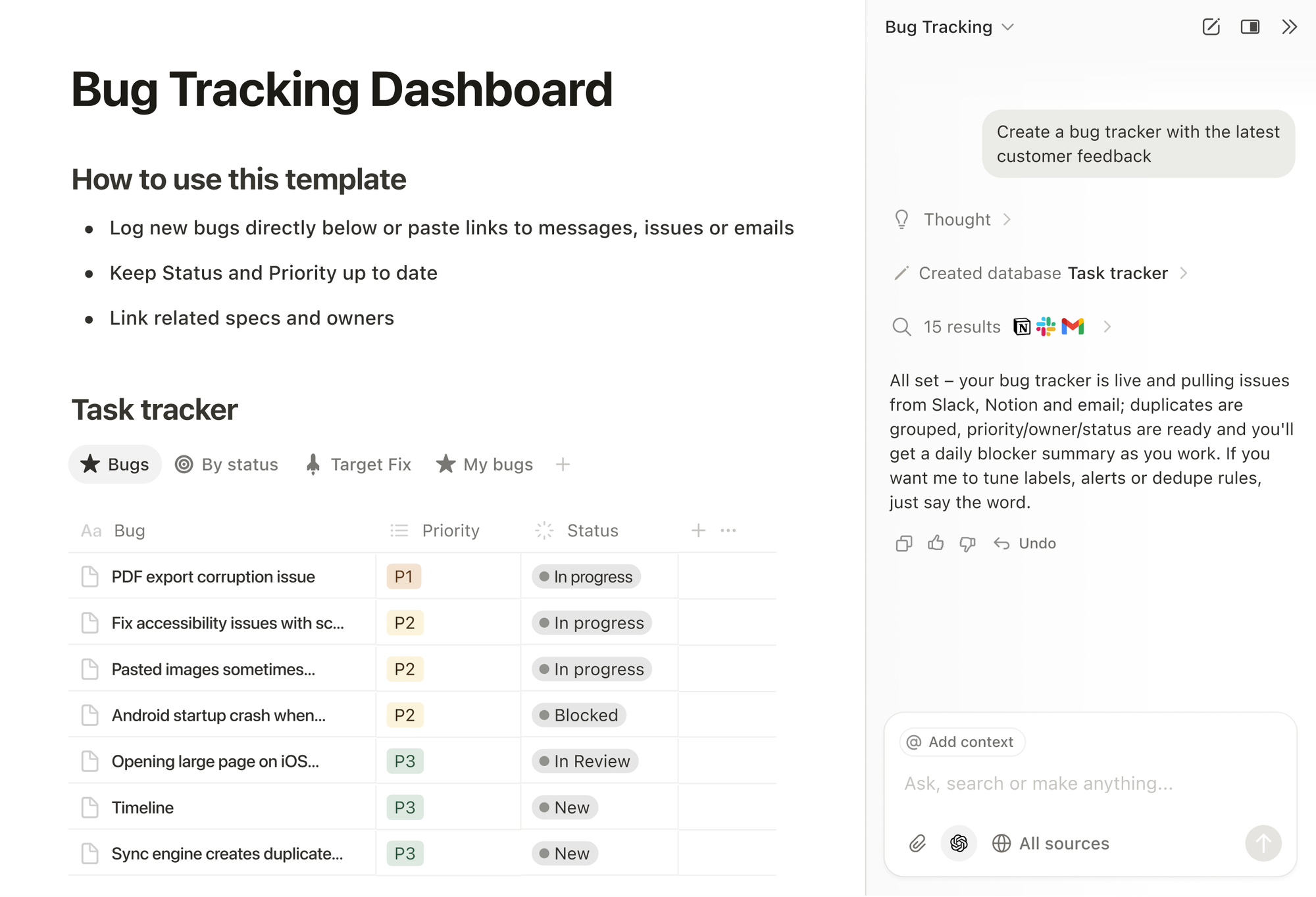Type in Ask, search or make anything field

[x=1038, y=784]
